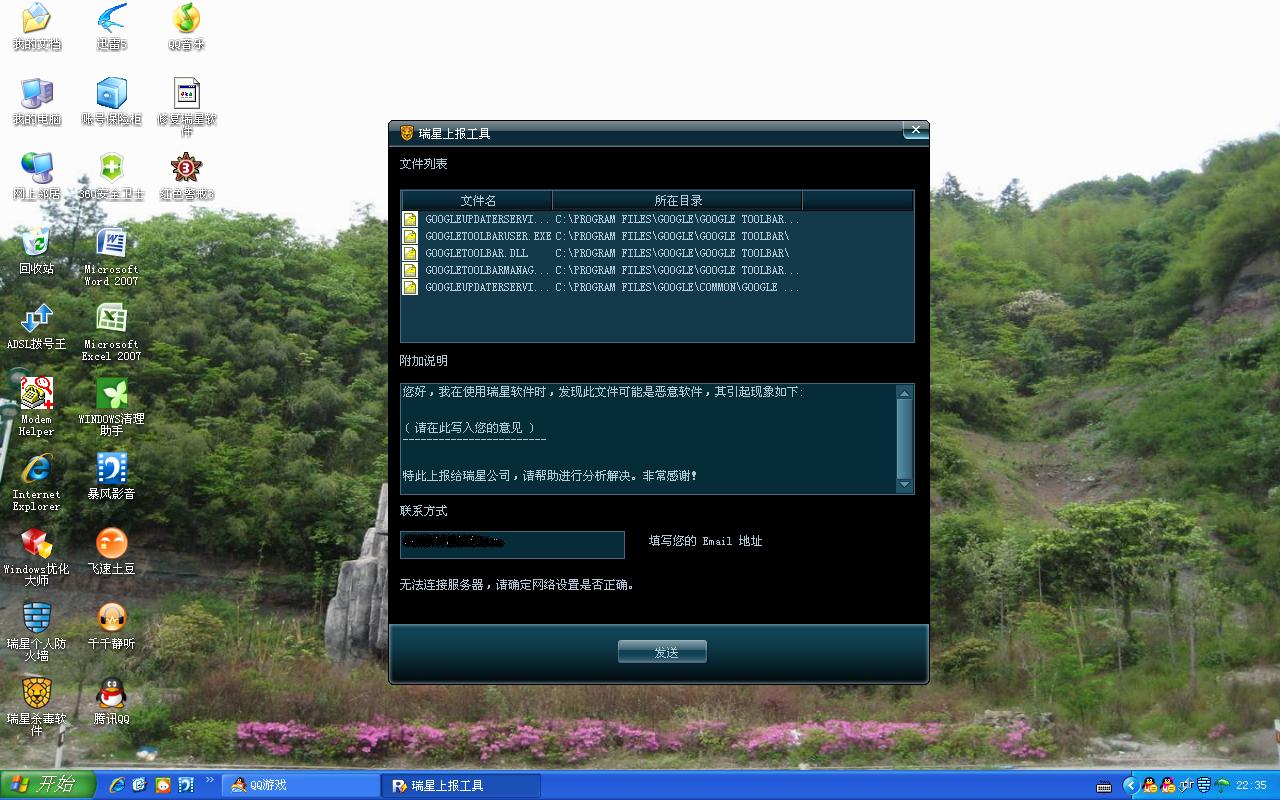Launch 360安全卫士 desktop shortcut
1280x800 pixels.
(x=111, y=177)
